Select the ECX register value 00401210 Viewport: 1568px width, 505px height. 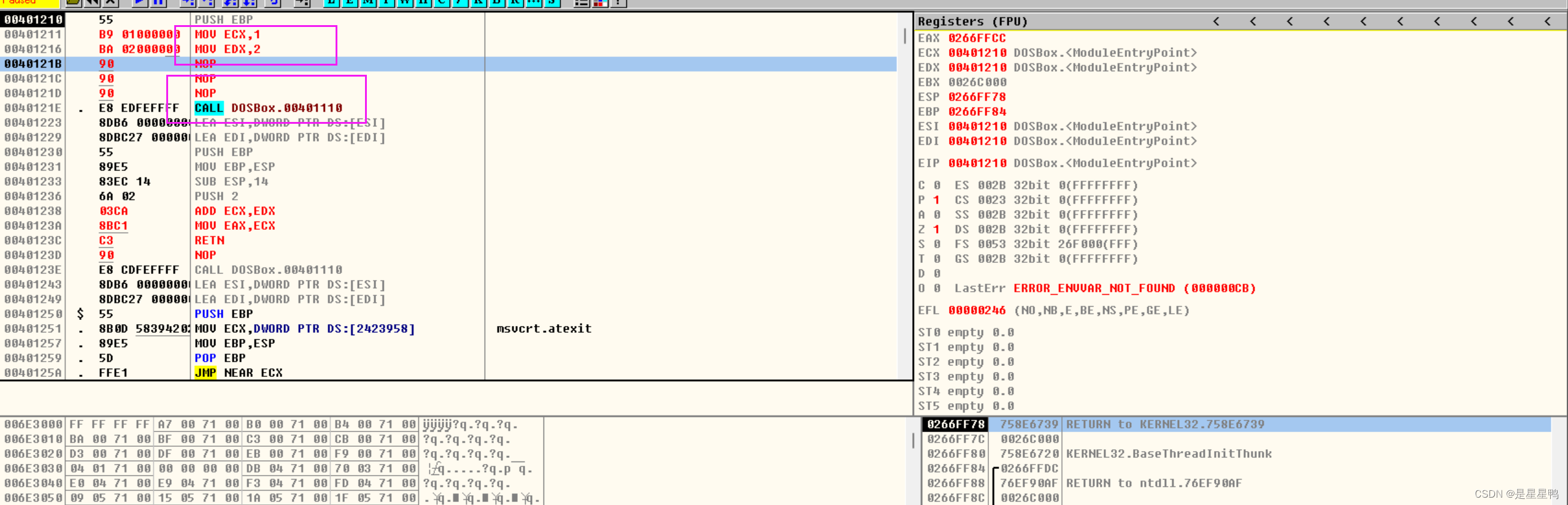tap(977, 53)
